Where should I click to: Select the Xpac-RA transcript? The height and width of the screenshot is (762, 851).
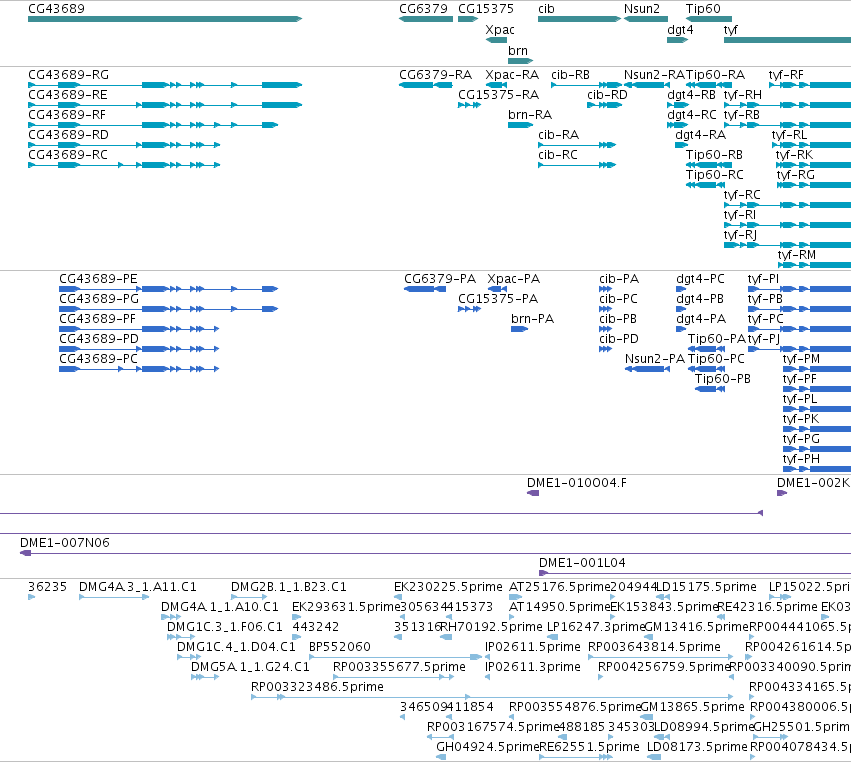pos(496,85)
